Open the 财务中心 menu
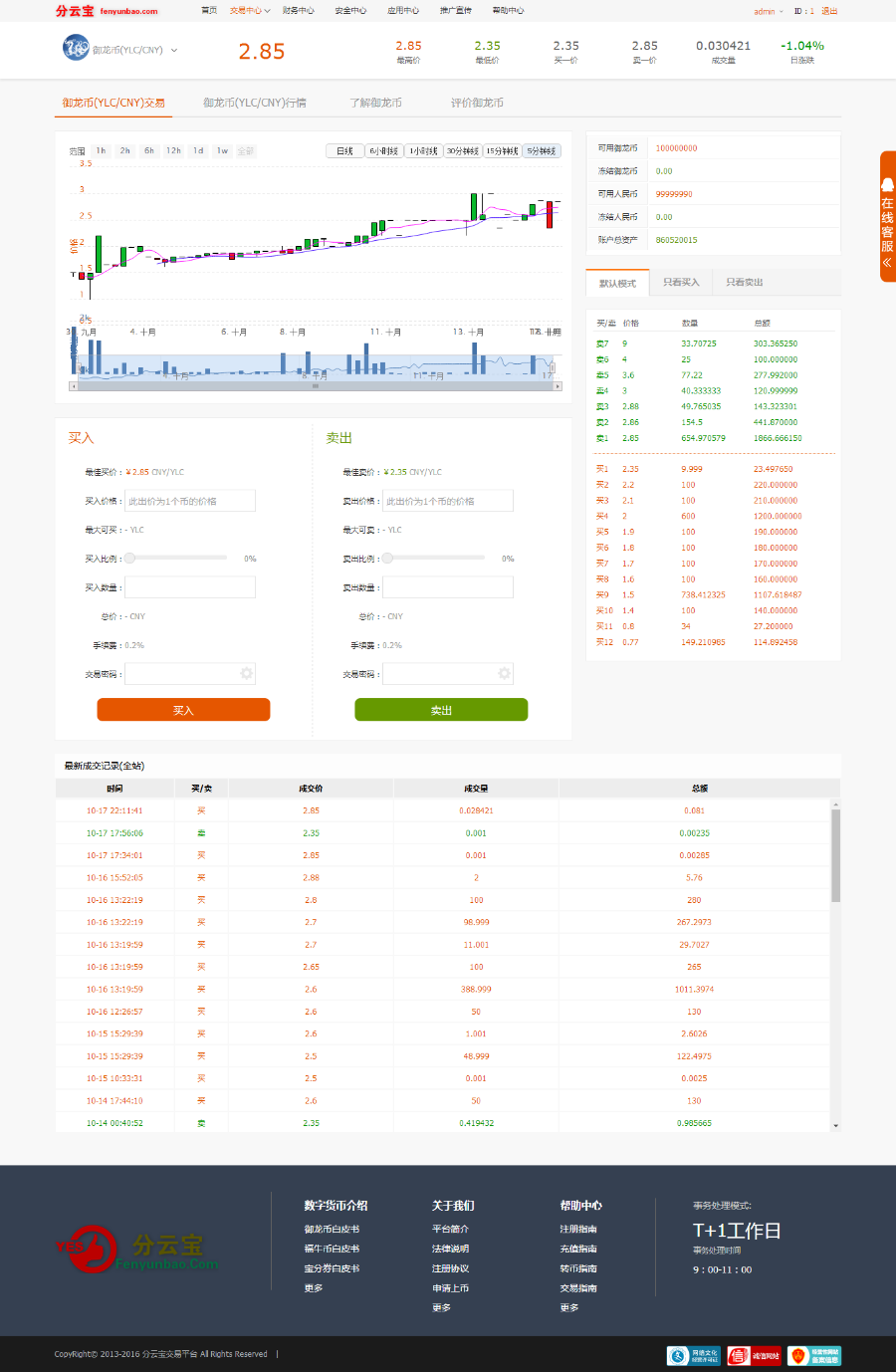 pyautogui.click(x=299, y=11)
